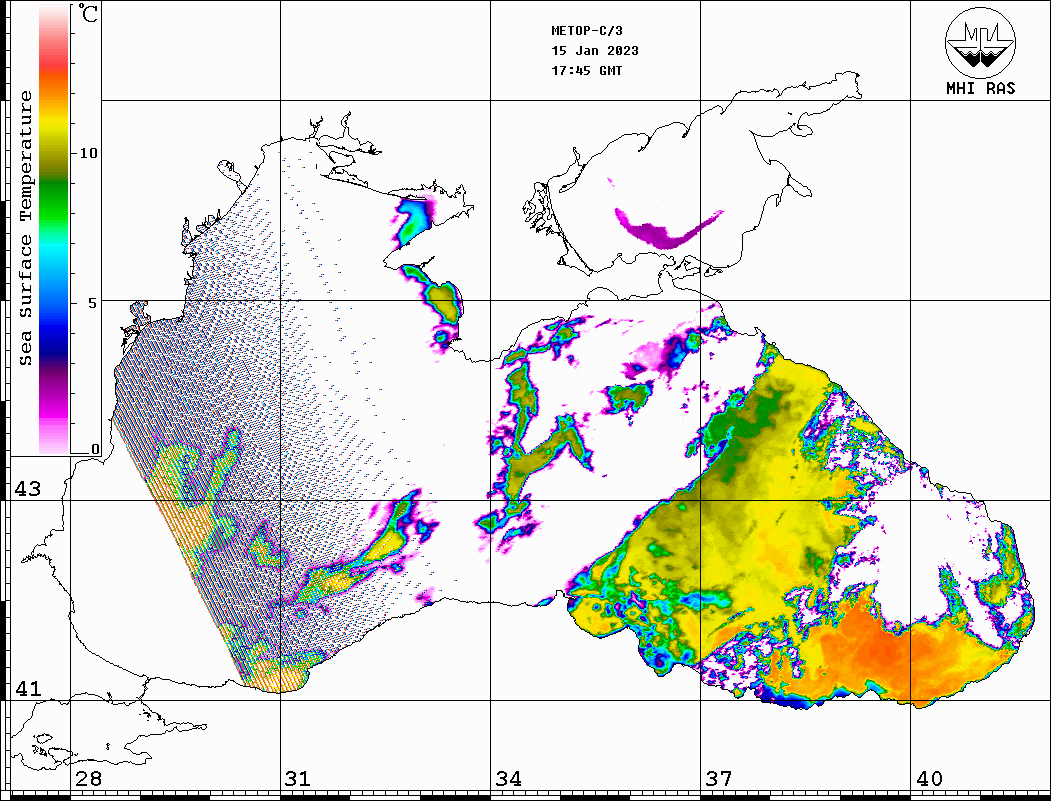Click latitude label 41
Screen dimensions: 1051x801
[27, 688]
